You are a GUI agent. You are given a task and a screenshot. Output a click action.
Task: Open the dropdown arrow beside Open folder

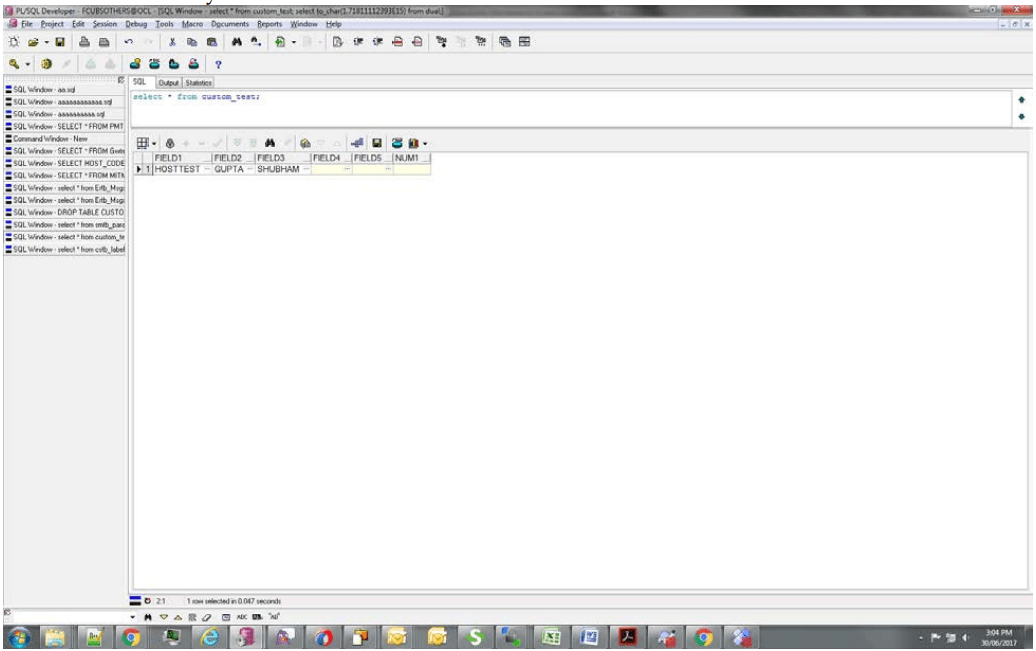(x=46, y=42)
